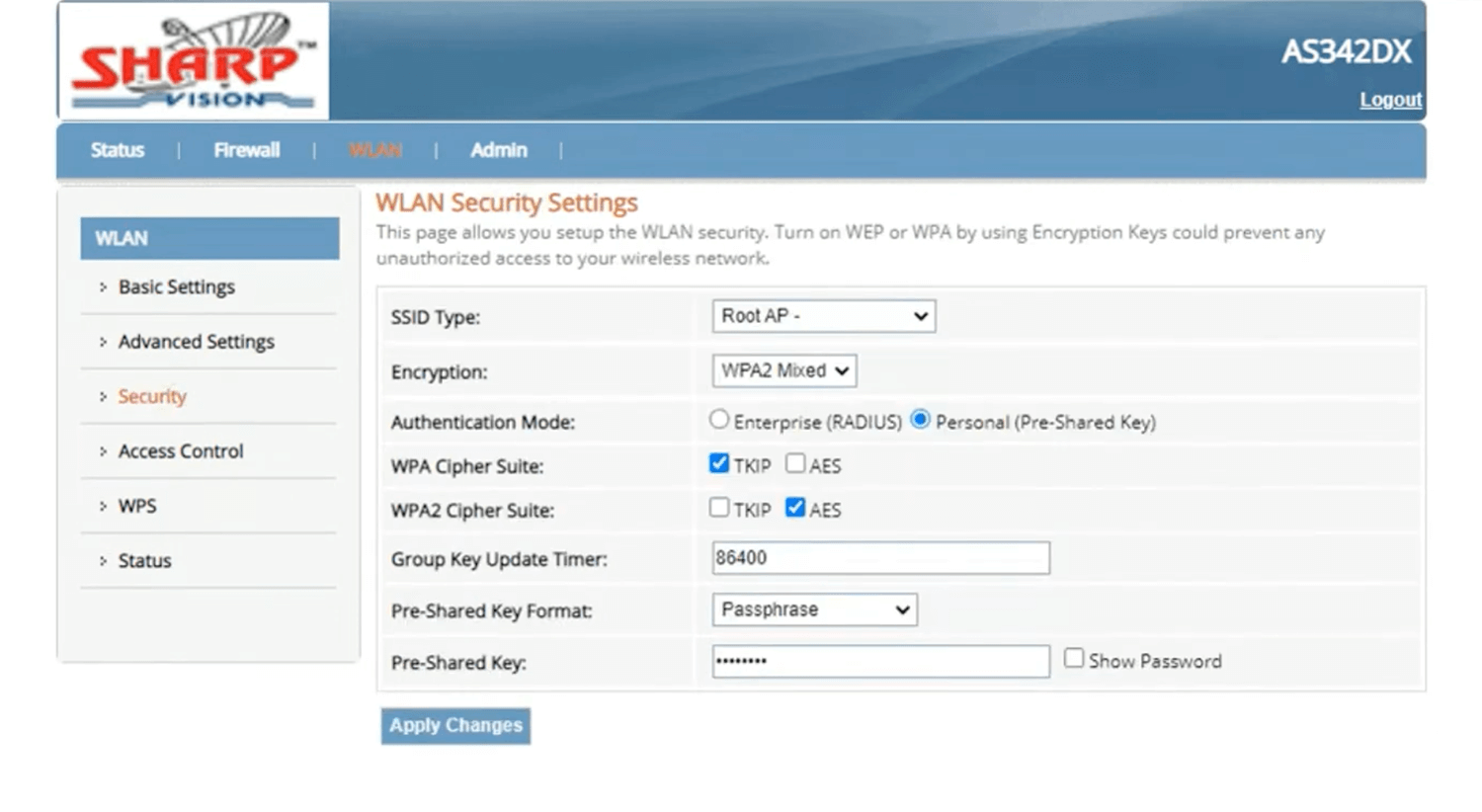Open Basic Settings in WLAN sidebar
Image resolution: width=1482 pixels, height=812 pixels.
click(176, 287)
